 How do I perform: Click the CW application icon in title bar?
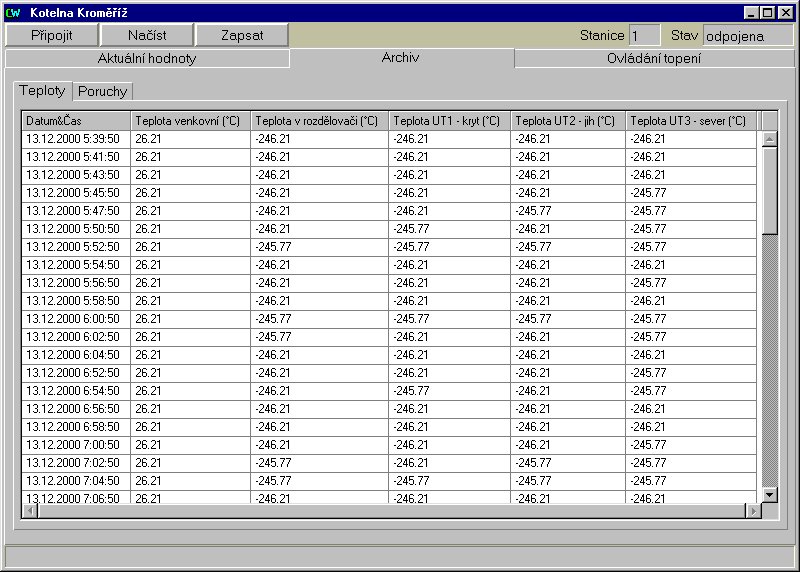(13, 13)
